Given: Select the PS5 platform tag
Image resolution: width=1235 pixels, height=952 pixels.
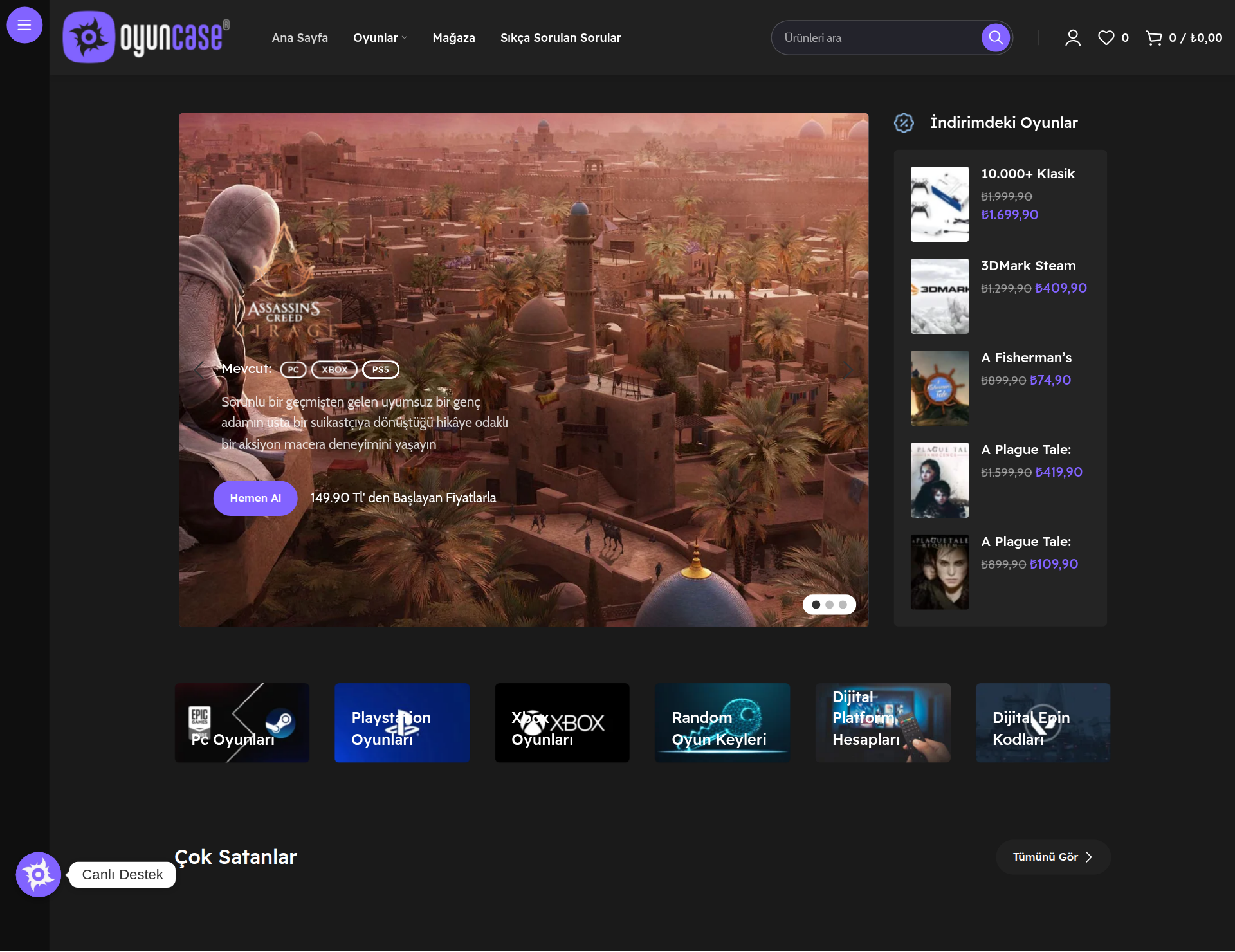Looking at the screenshot, I should 381,369.
